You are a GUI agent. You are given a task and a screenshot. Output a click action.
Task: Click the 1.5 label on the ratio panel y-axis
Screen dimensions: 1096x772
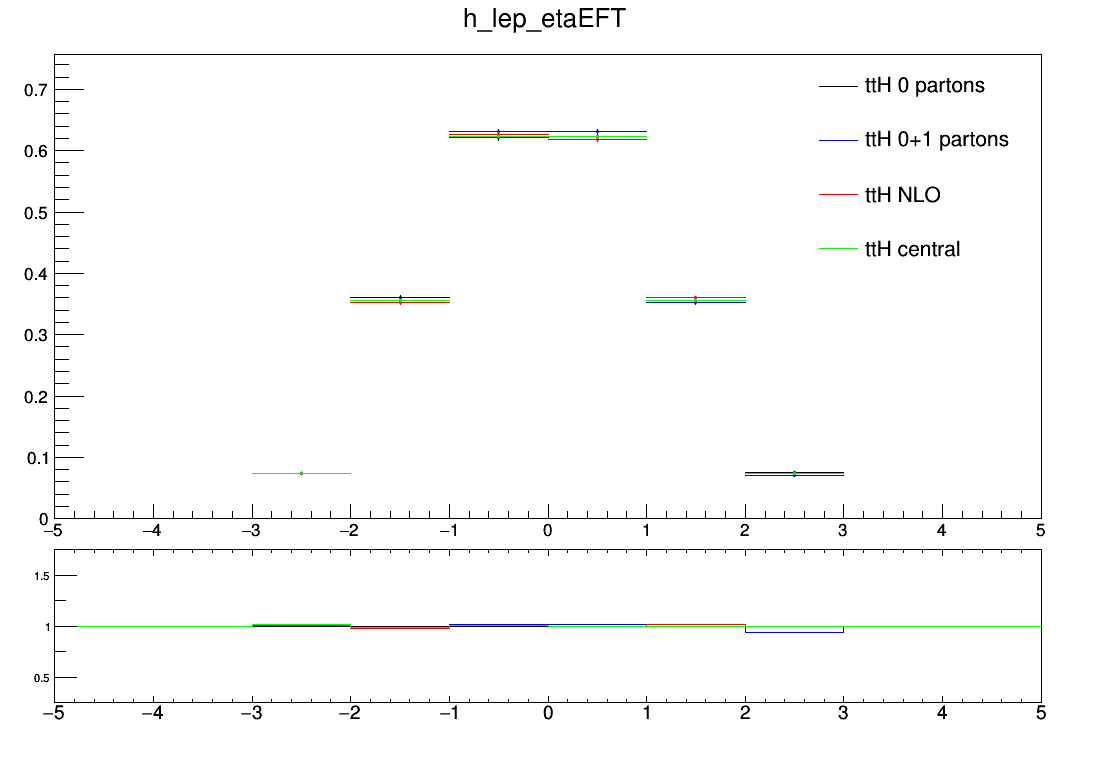[x=42, y=576]
